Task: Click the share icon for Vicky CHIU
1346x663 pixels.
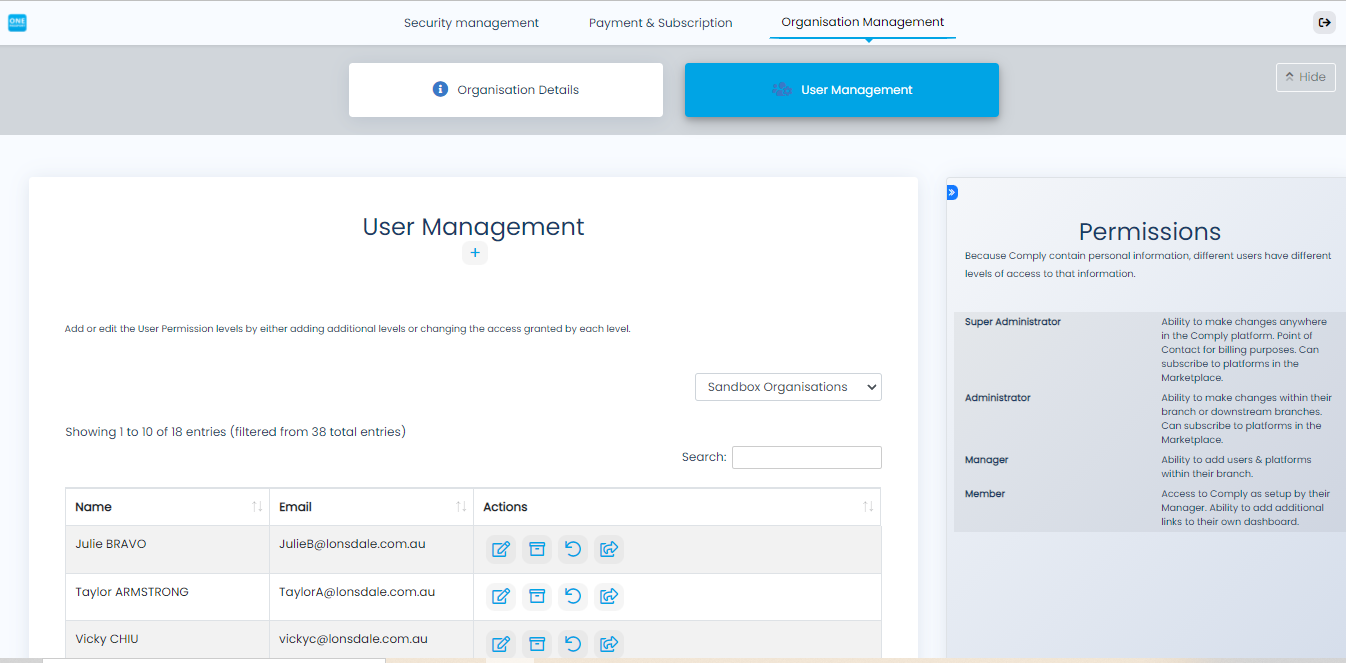Action: pyautogui.click(x=609, y=644)
